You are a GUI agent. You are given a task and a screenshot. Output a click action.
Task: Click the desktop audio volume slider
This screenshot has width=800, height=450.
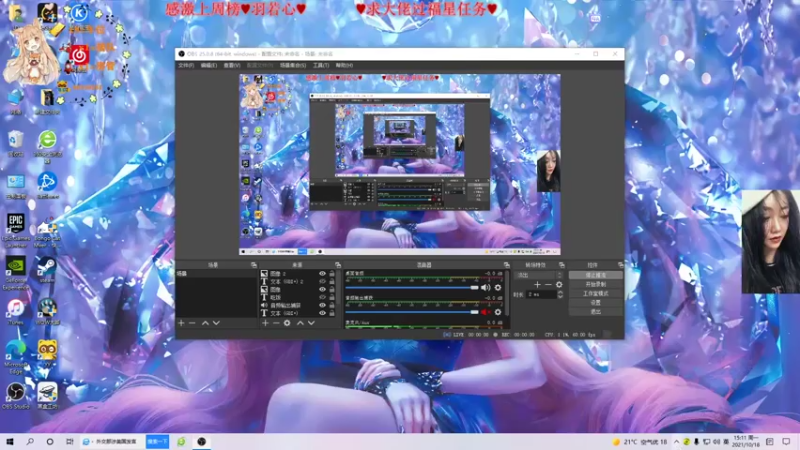coord(412,288)
